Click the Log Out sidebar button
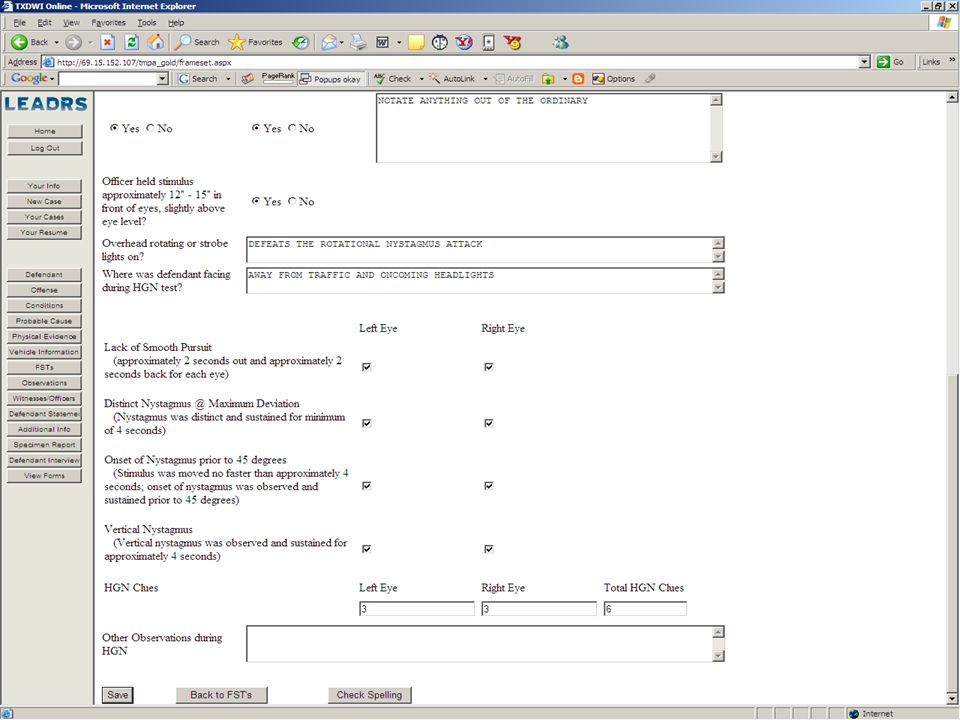This screenshot has width=960, height=720. pos(44,148)
